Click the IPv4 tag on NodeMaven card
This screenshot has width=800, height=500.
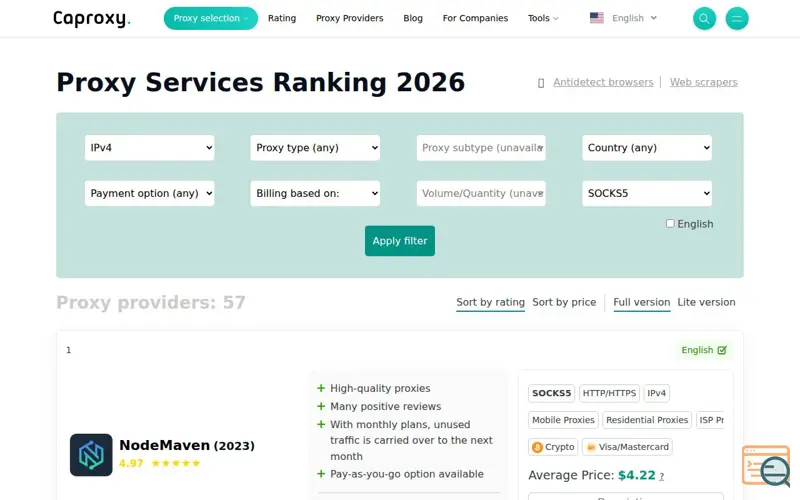pos(657,393)
